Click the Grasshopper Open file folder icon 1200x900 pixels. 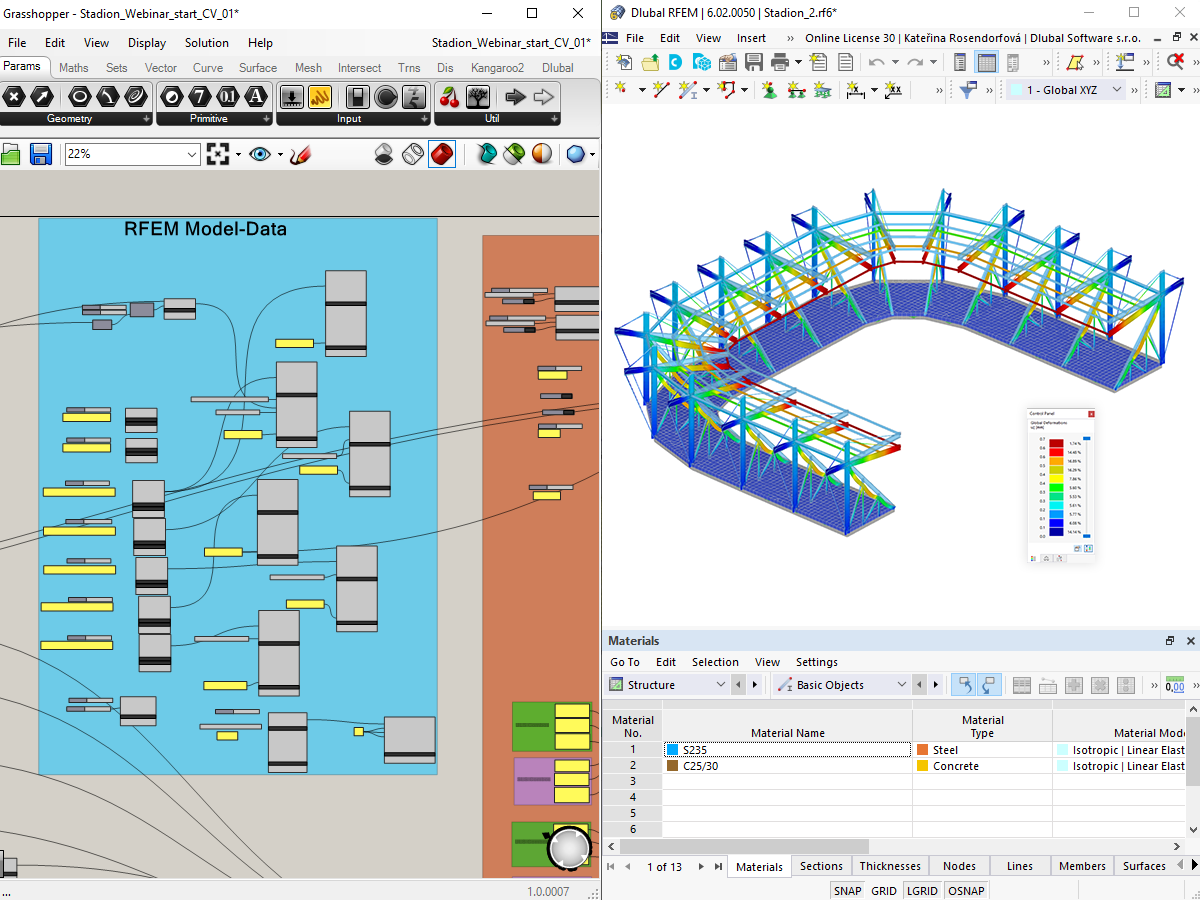click(x=10, y=154)
